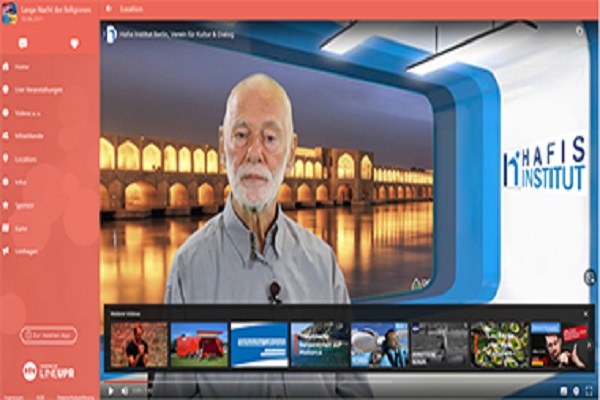Click the back arrow next to Location
The width and height of the screenshot is (600, 400).
coord(109,8)
